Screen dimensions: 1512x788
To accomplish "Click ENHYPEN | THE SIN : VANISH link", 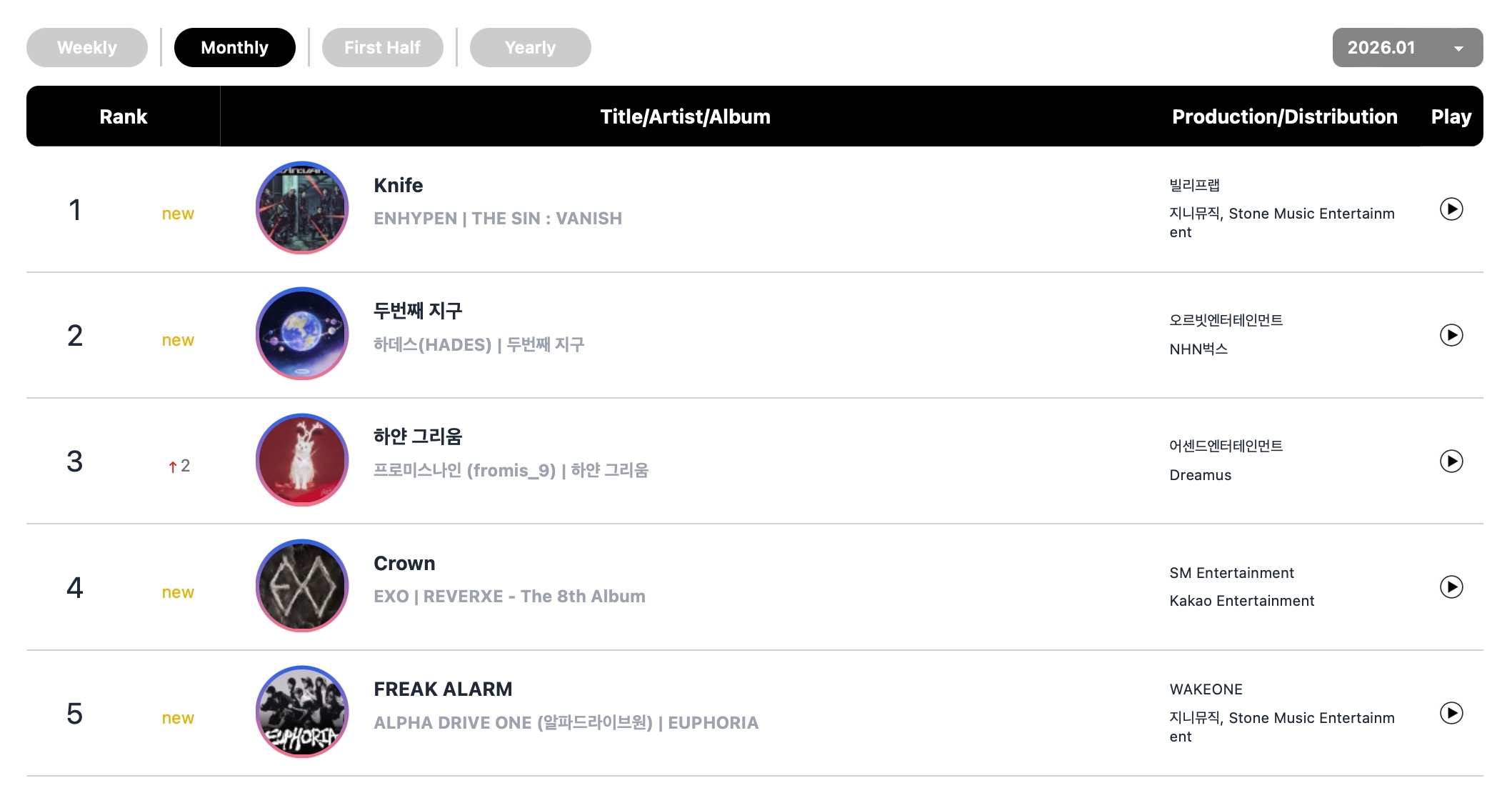I will tap(498, 219).
